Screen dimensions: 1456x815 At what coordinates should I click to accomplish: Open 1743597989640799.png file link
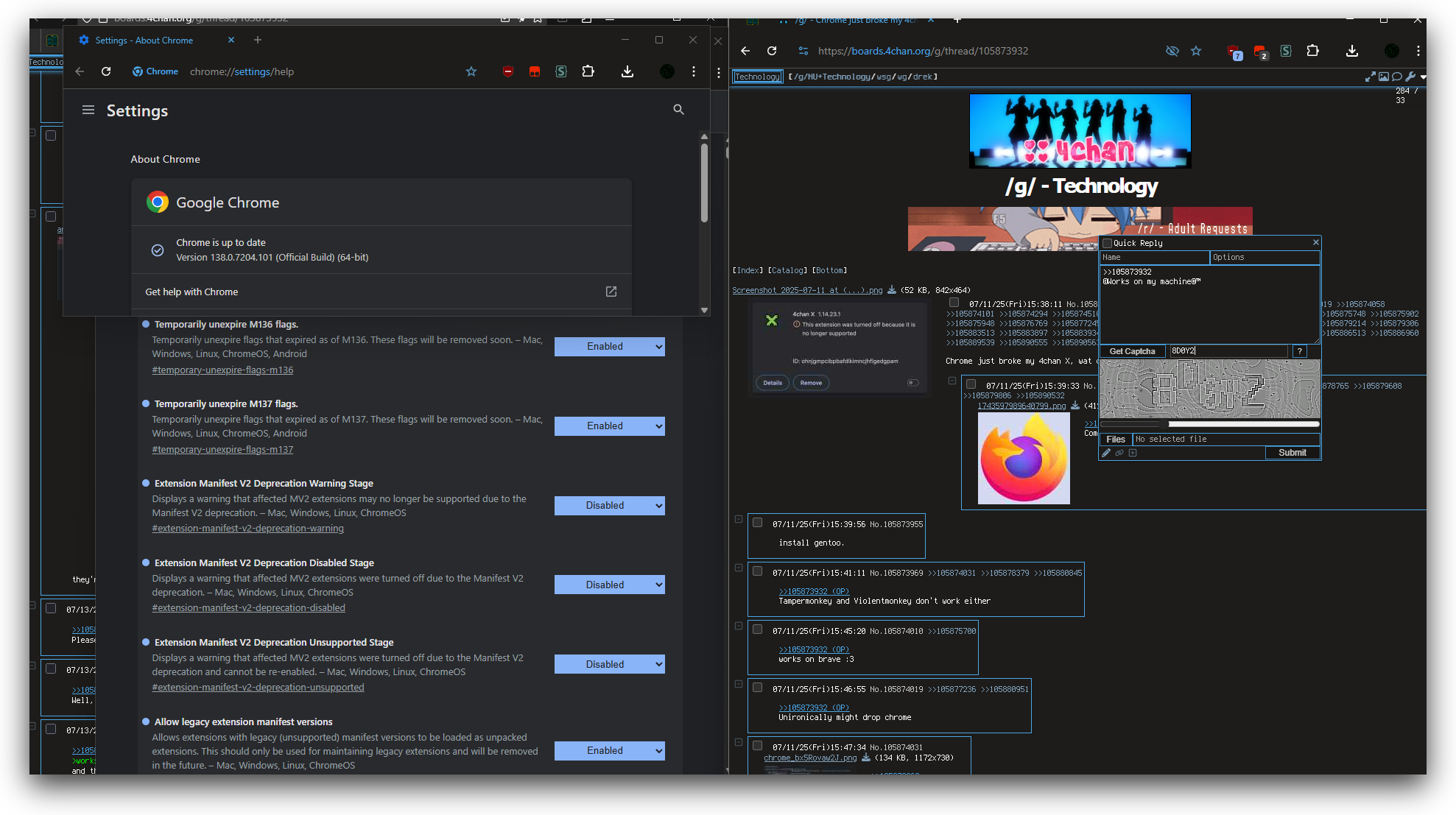point(1021,406)
